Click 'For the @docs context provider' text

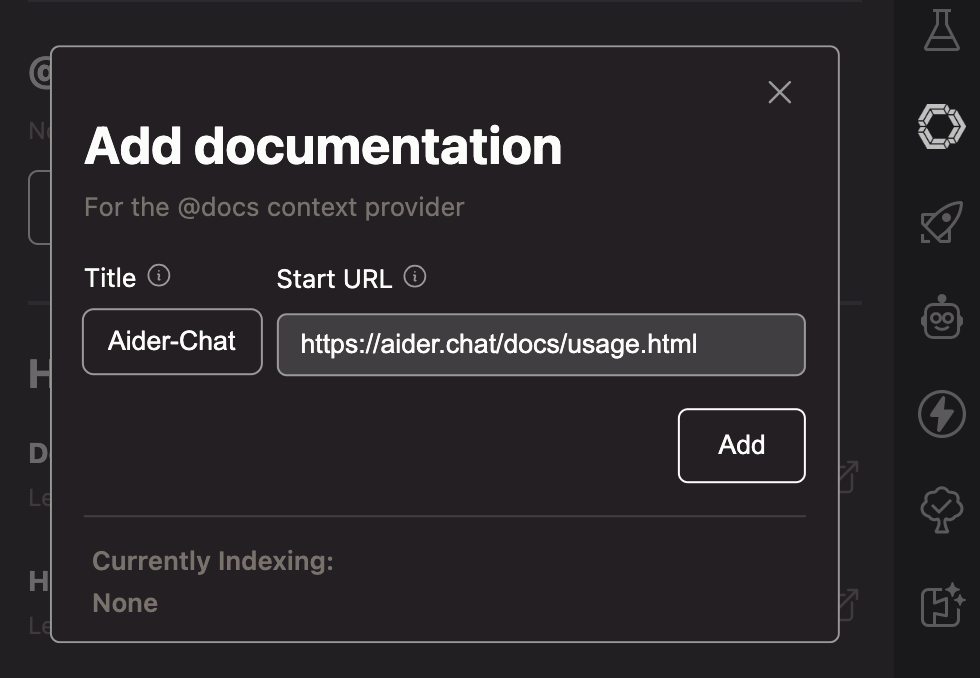pyautogui.click(x=274, y=207)
